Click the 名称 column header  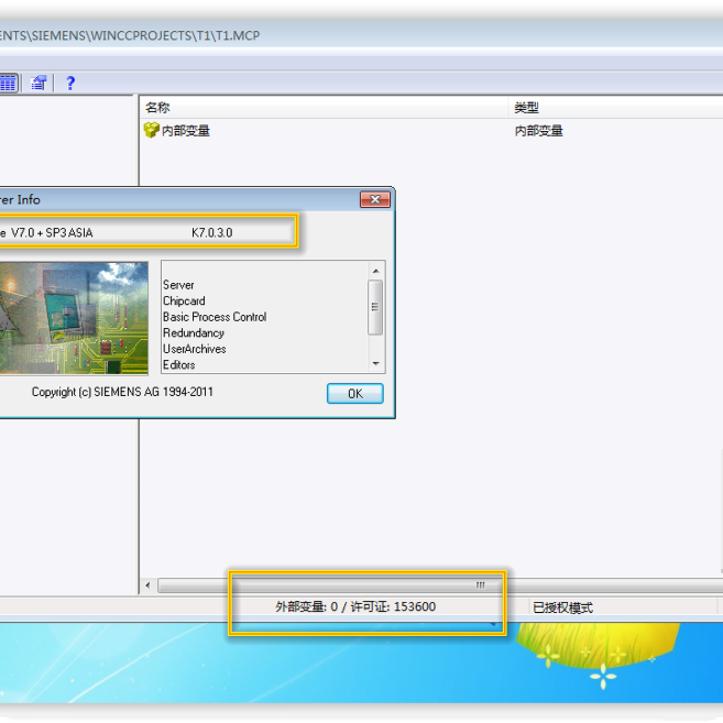coord(158,107)
